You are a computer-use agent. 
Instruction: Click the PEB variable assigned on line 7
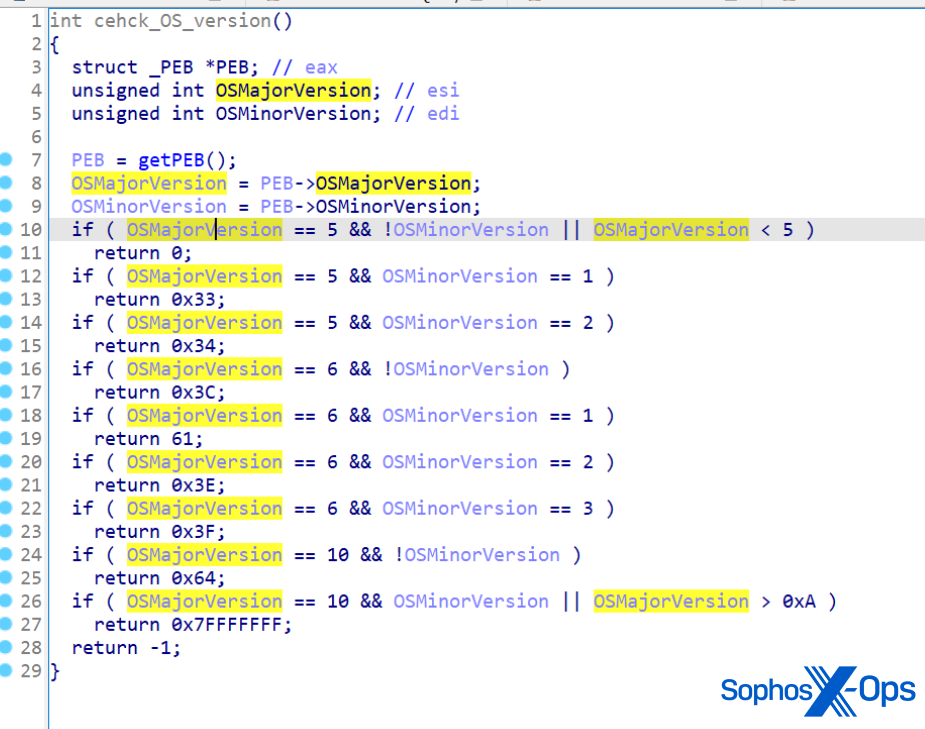point(88,160)
